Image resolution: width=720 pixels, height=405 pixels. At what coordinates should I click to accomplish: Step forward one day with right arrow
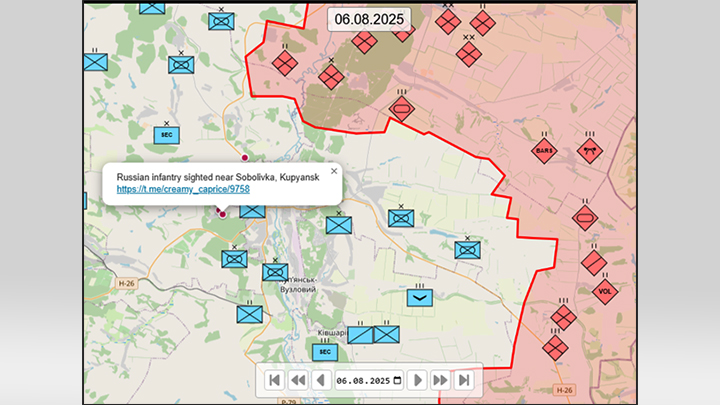click(x=417, y=380)
